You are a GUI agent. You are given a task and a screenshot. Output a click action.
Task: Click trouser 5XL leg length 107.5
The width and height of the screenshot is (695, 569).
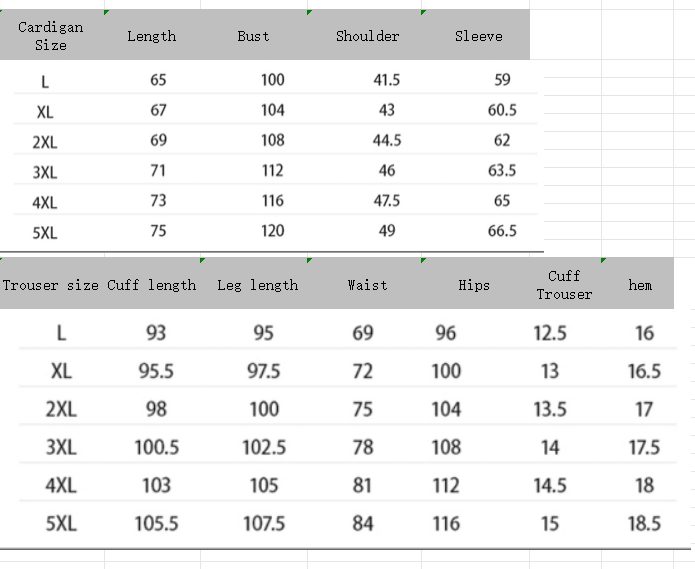click(264, 523)
